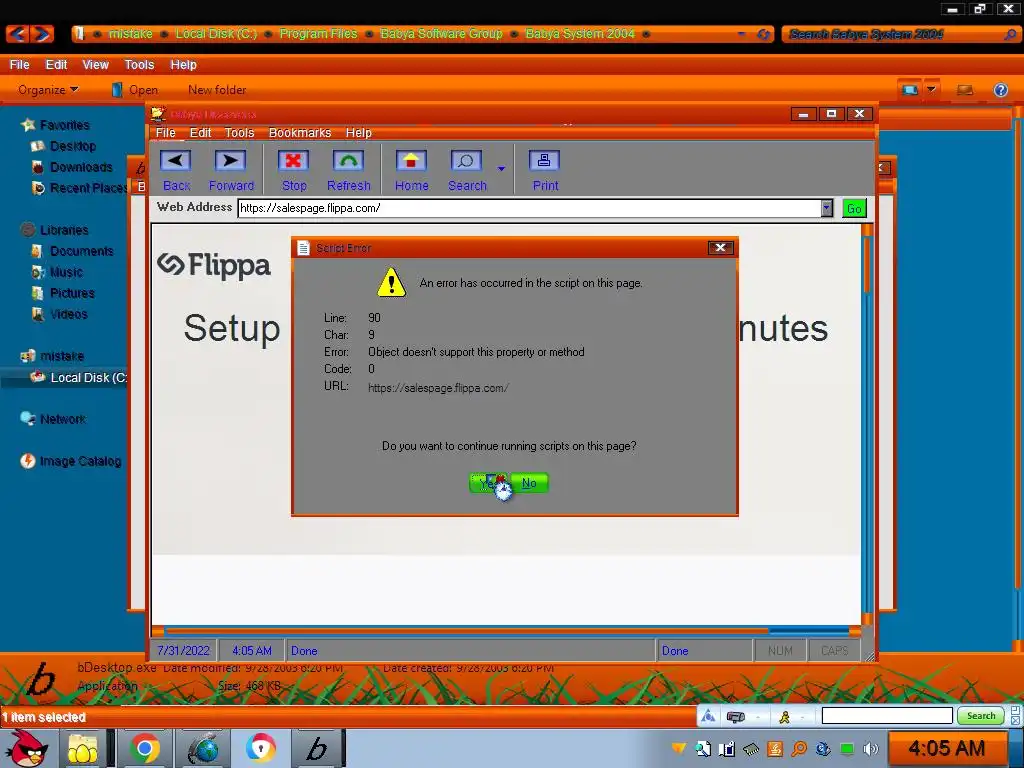This screenshot has width=1024, height=768.
Task: Click the green Go button
Action: [854, 208]
